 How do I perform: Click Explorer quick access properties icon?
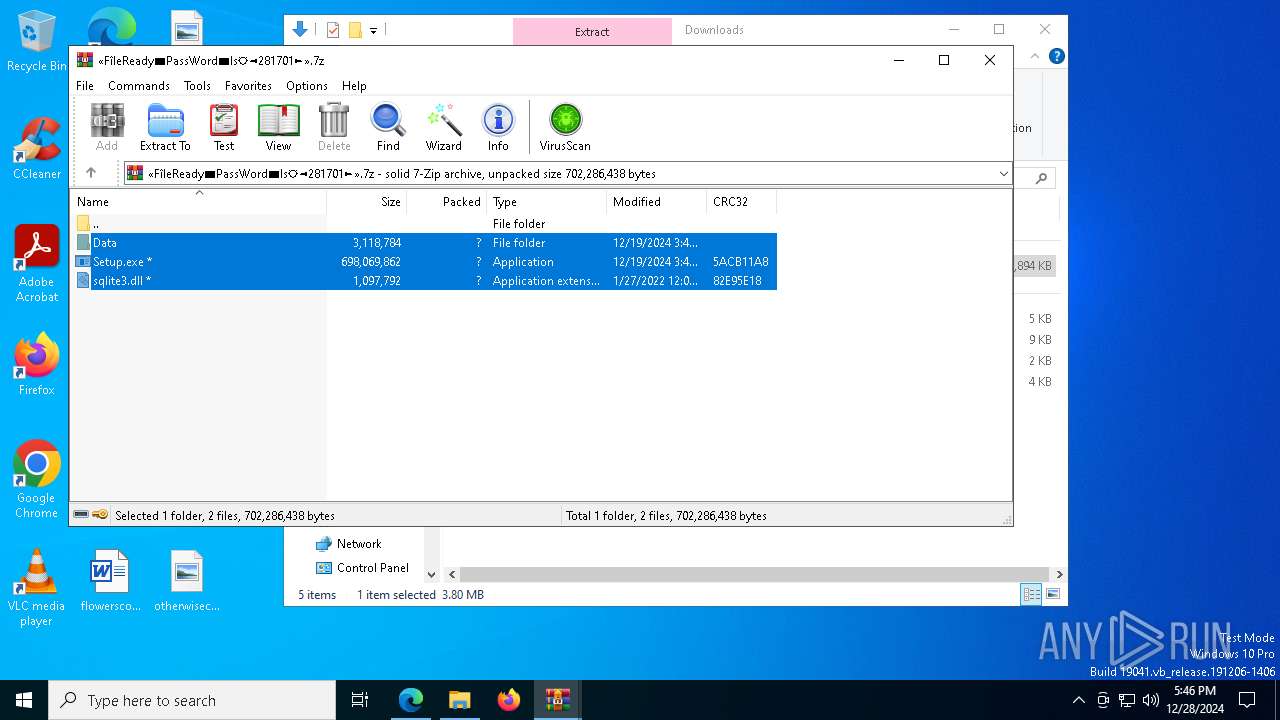333,30
